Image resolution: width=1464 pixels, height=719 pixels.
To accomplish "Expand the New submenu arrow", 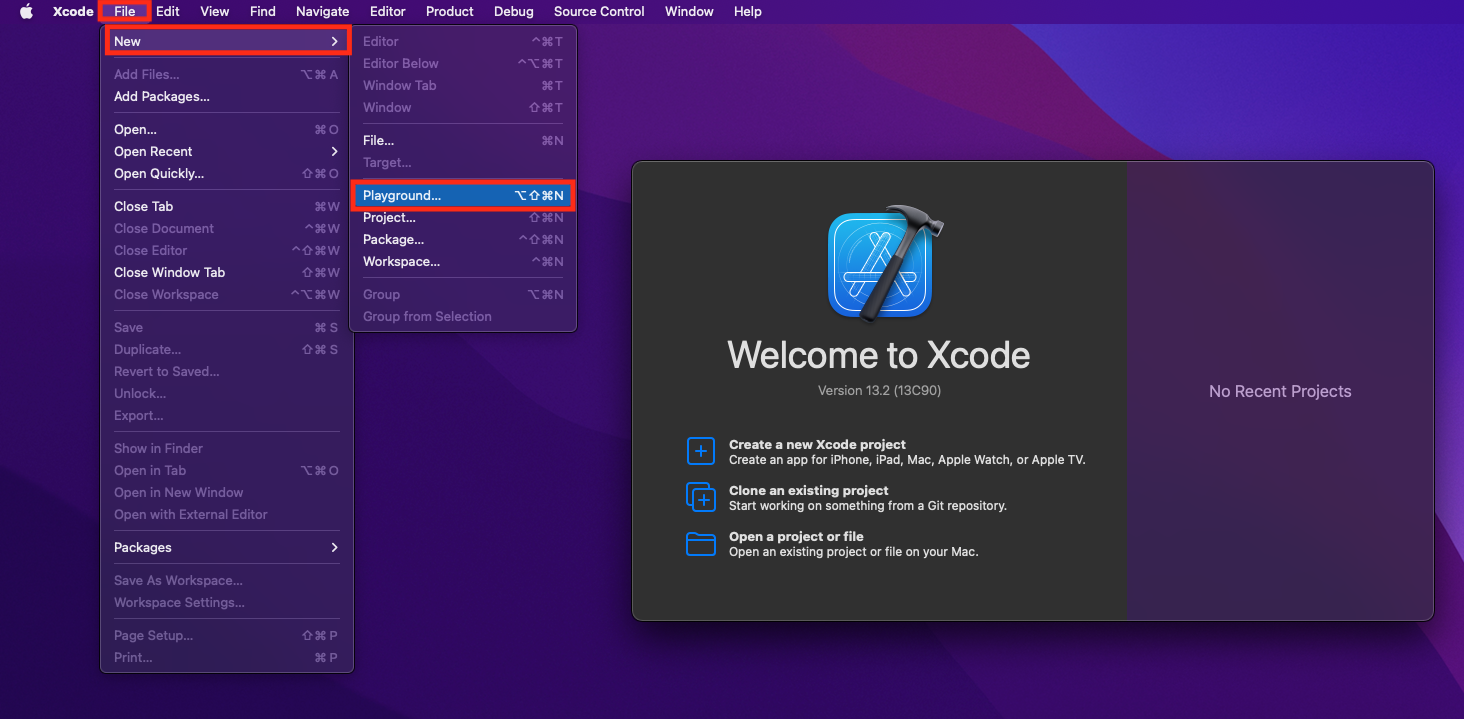I will coord(334,41).
